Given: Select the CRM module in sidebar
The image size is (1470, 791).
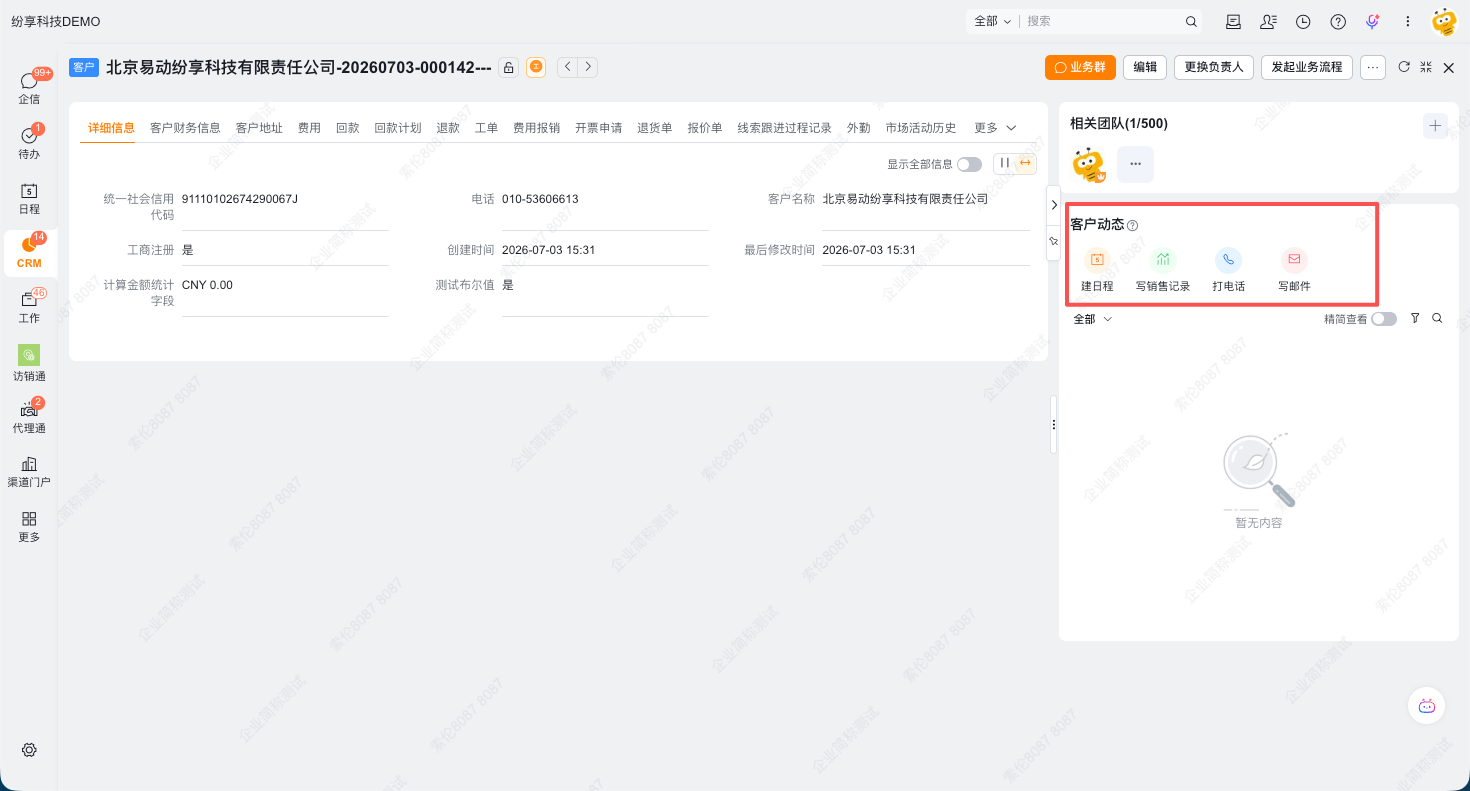Looking at the screenshot, I should (x=29, y=252).
